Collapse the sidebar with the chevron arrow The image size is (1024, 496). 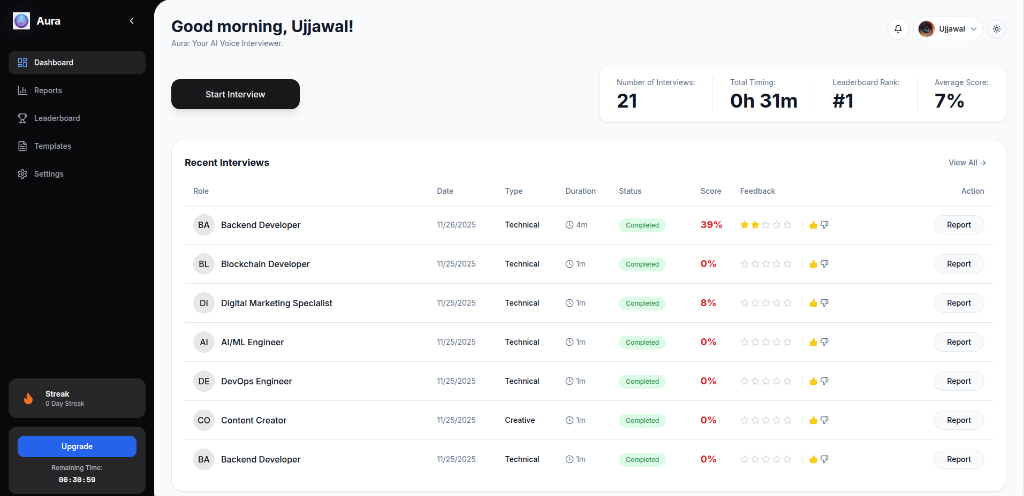coord(132,21)
